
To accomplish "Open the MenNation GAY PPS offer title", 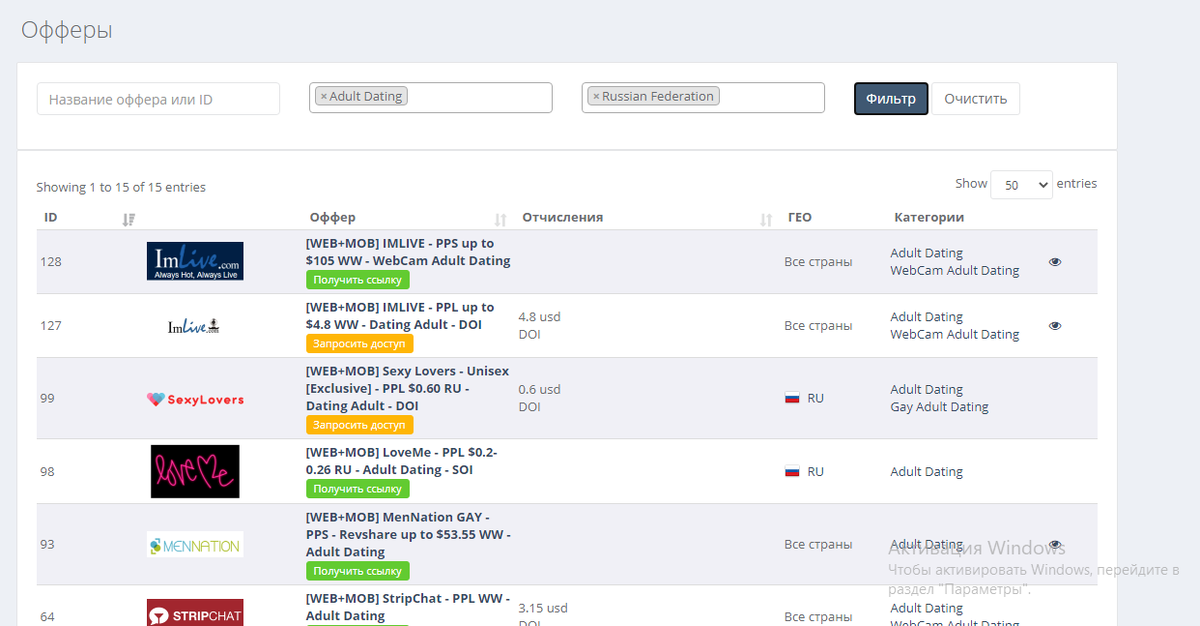I will (x=408, y=535).
